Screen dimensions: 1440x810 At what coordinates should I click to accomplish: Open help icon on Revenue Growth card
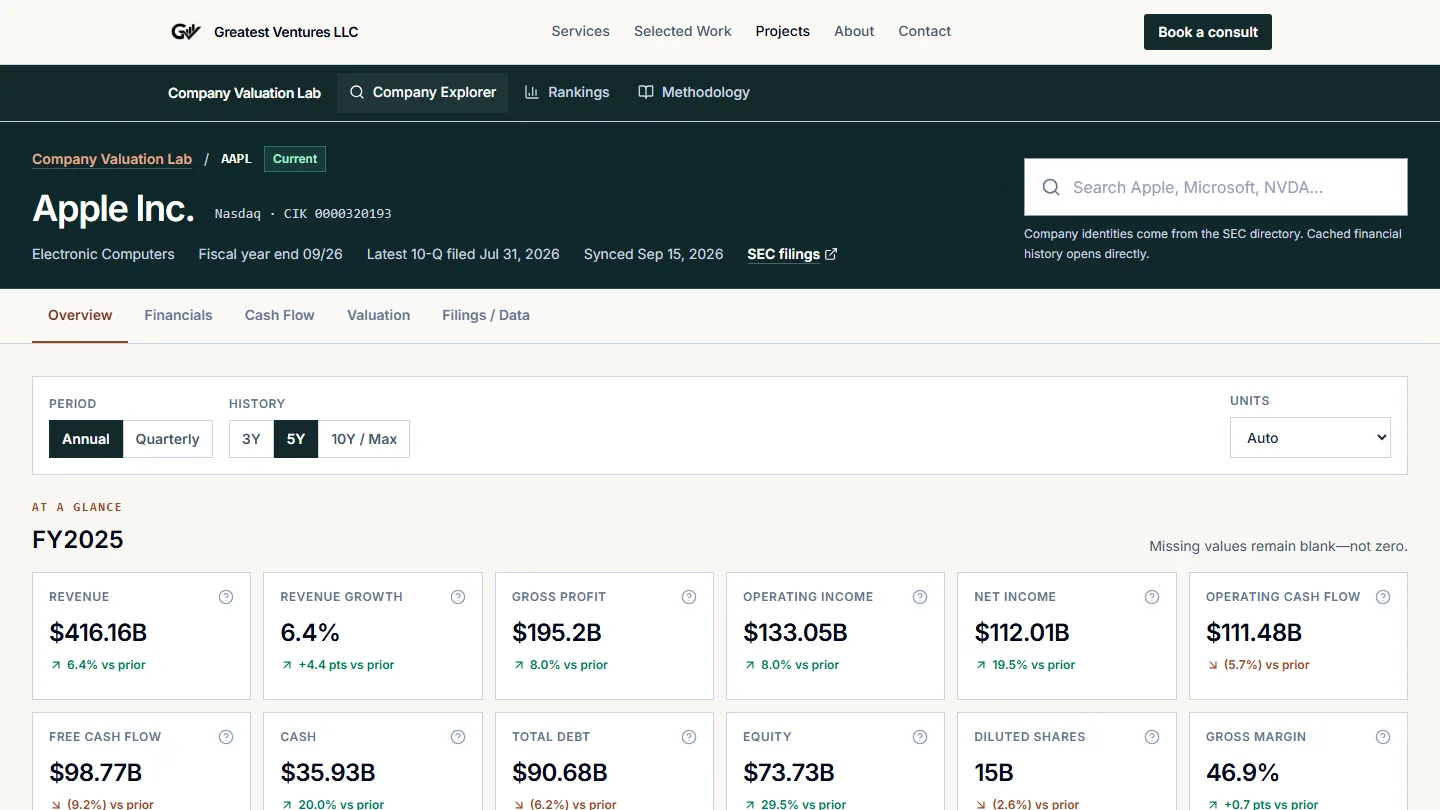458,597
